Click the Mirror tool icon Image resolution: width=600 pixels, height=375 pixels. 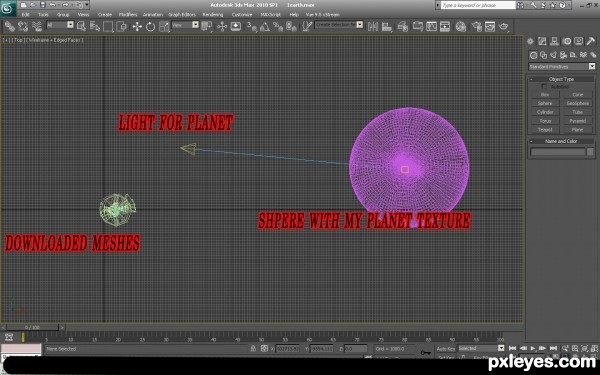pos(373,26)
